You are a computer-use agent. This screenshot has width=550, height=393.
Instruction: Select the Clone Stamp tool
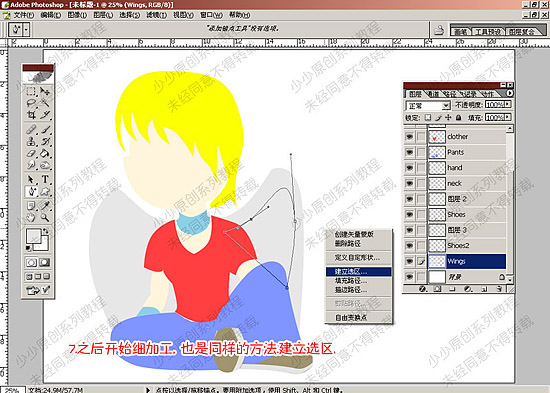[31, 141]
